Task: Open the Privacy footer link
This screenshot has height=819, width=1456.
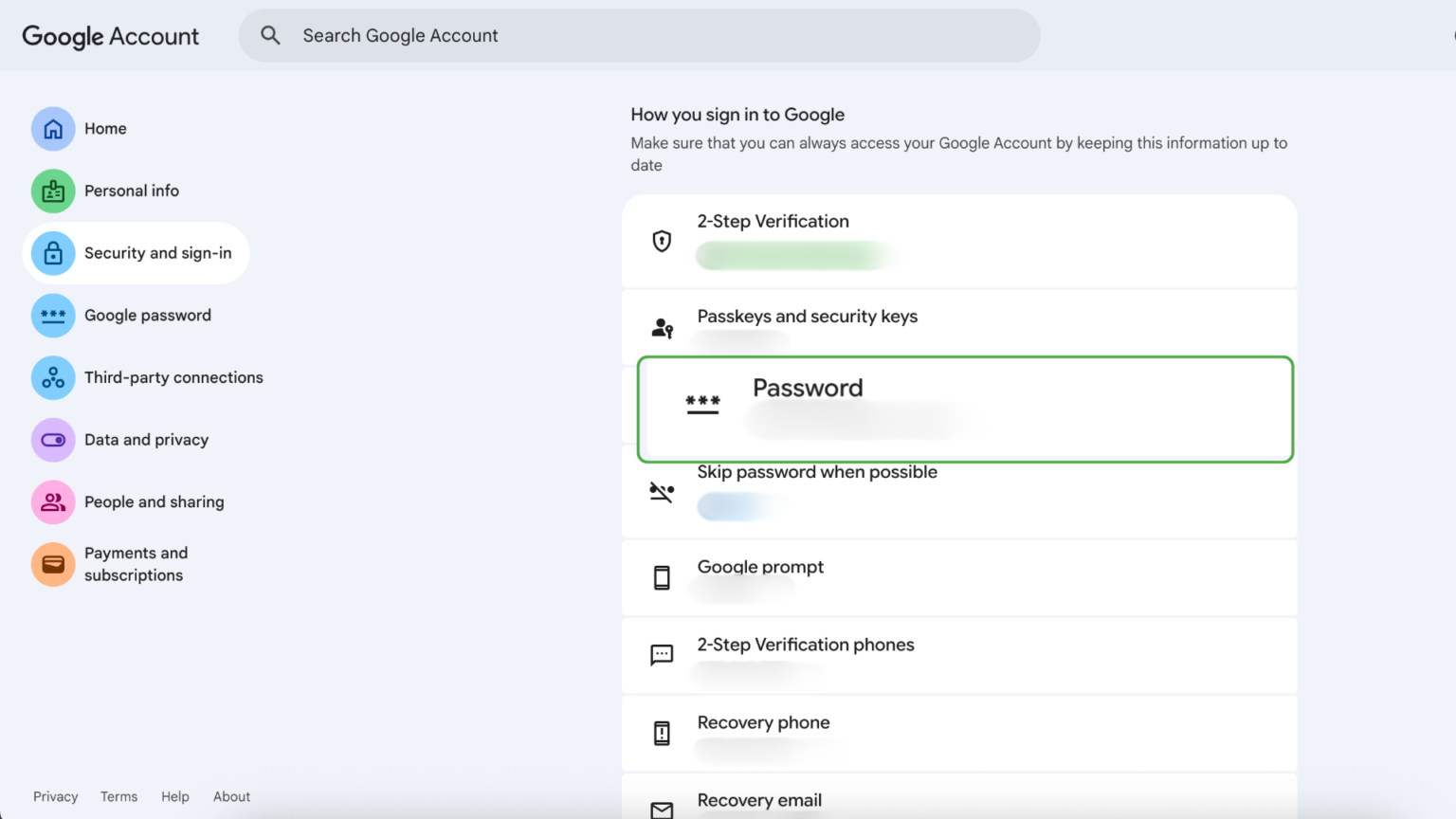Action: pos(56,797)
